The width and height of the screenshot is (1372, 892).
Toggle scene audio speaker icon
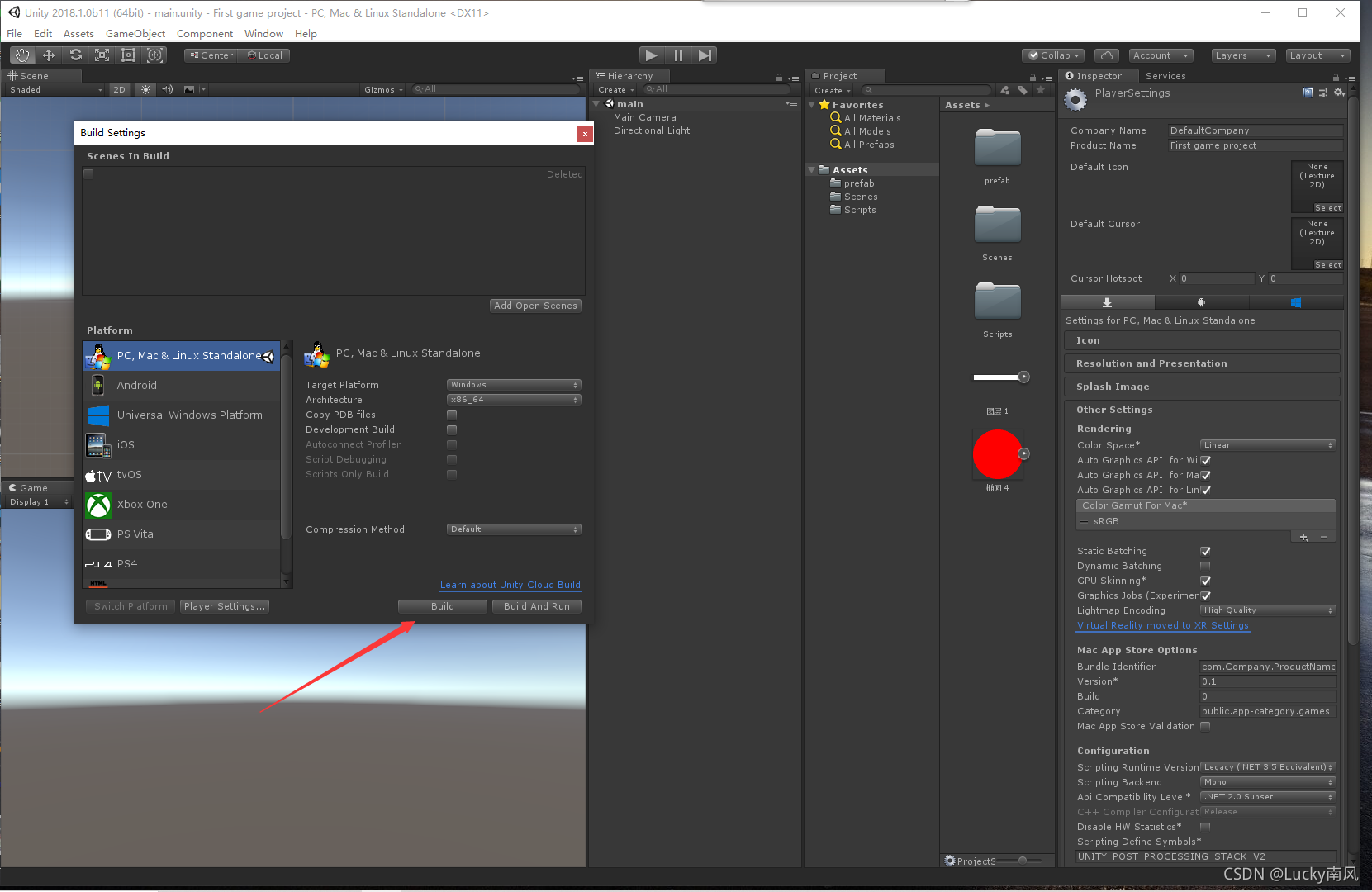click(168, 89)
